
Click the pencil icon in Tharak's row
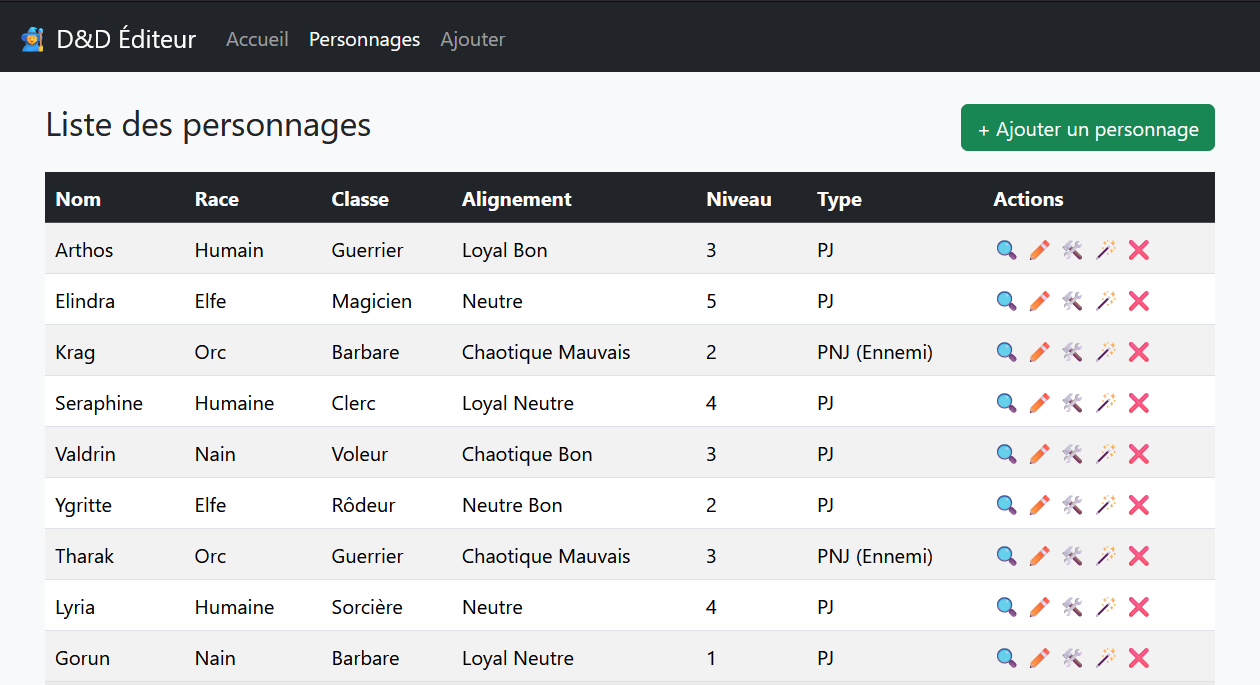pos(1039,556)
